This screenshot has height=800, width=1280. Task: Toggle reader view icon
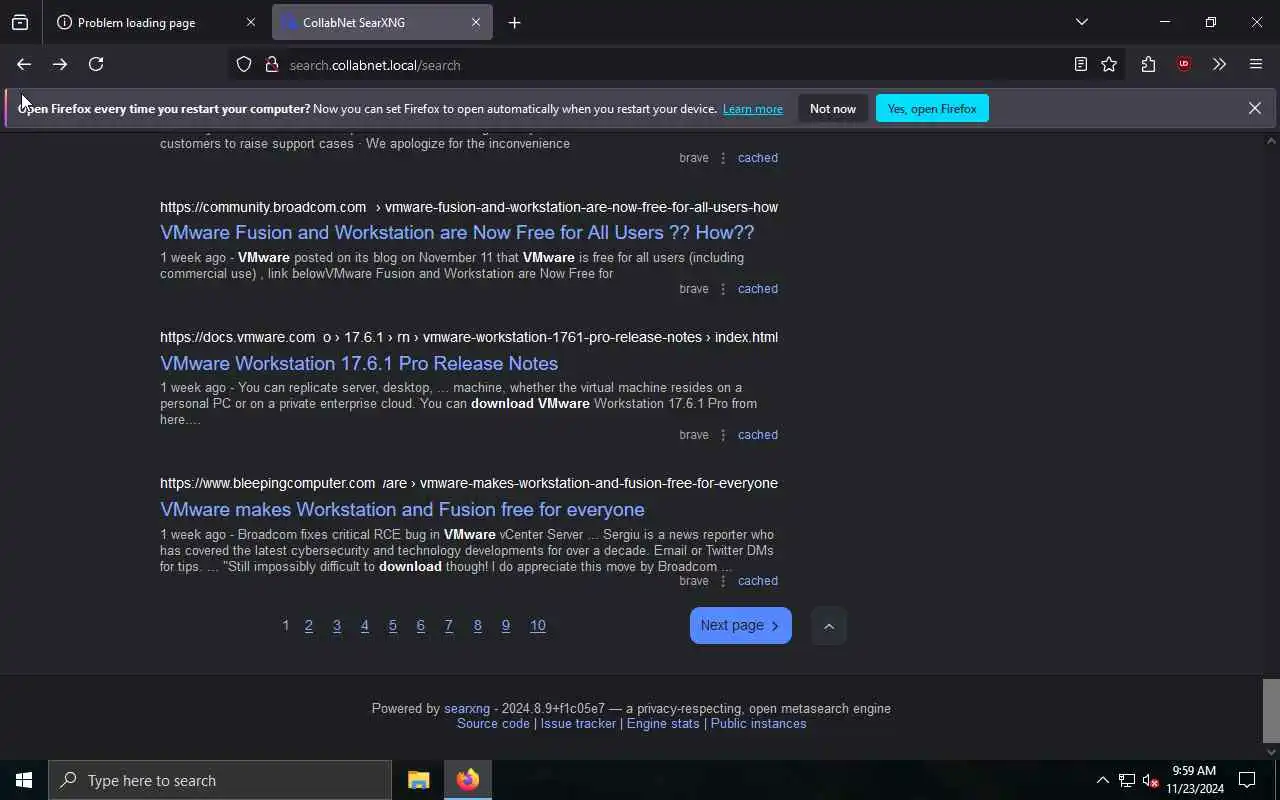tap(1081, 64)
